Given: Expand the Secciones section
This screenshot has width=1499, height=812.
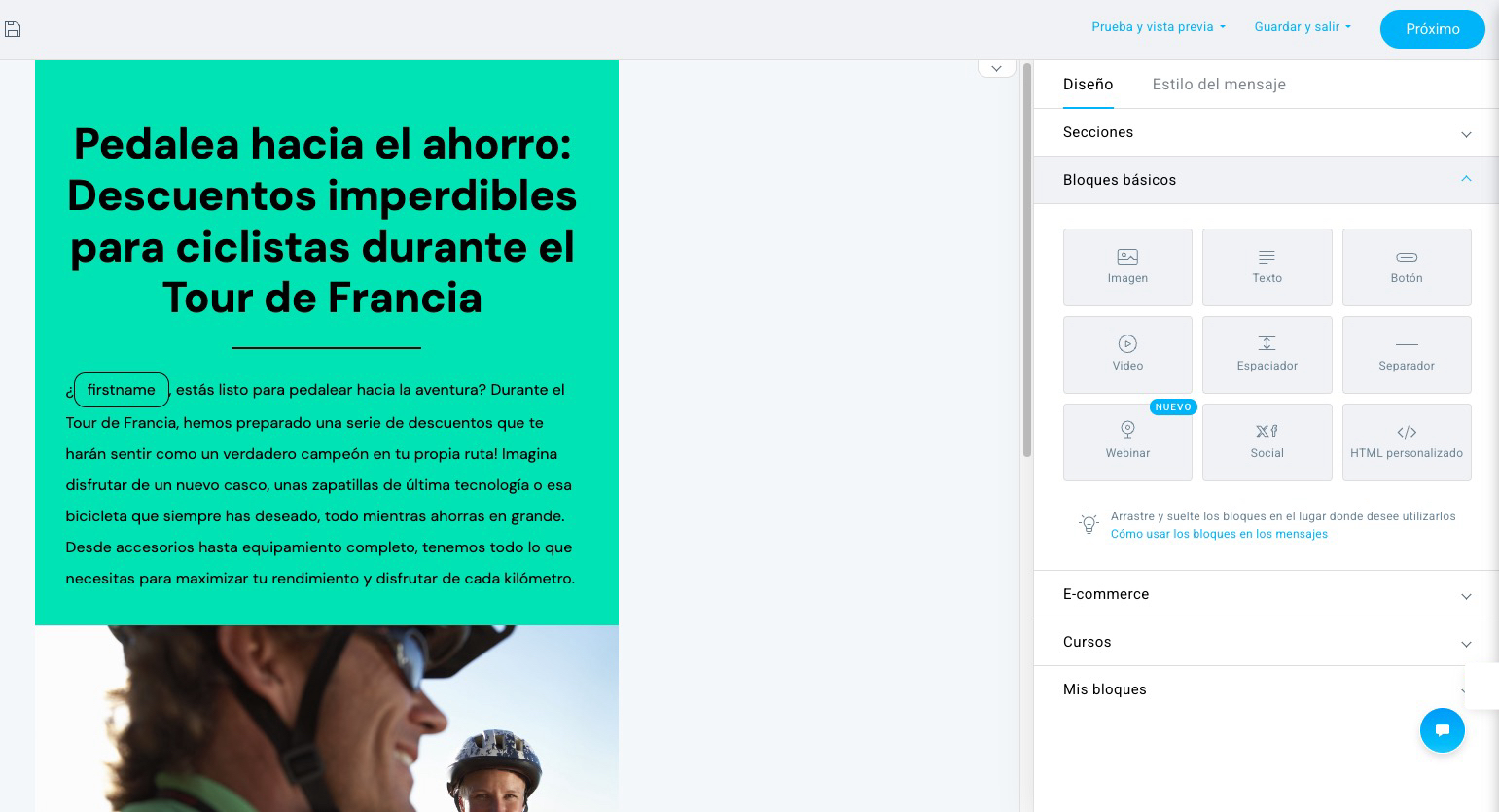Looking at the screenshot, I should coord(1266,132).
